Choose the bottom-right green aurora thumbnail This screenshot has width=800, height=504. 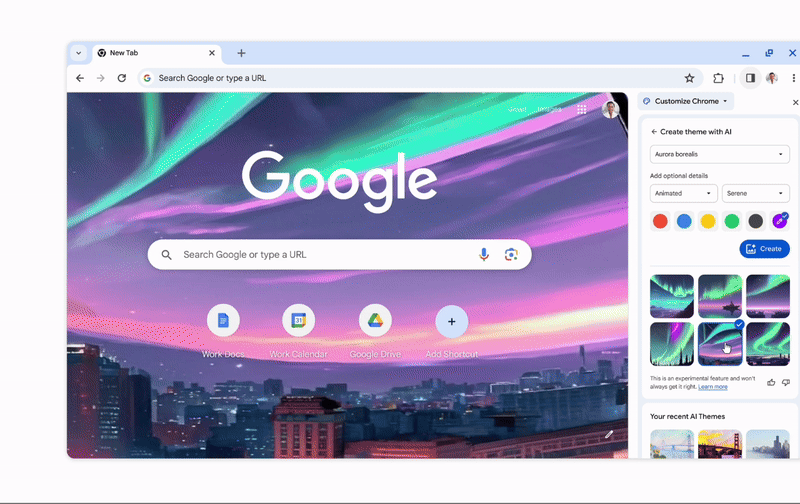click(x=768, y=344)
